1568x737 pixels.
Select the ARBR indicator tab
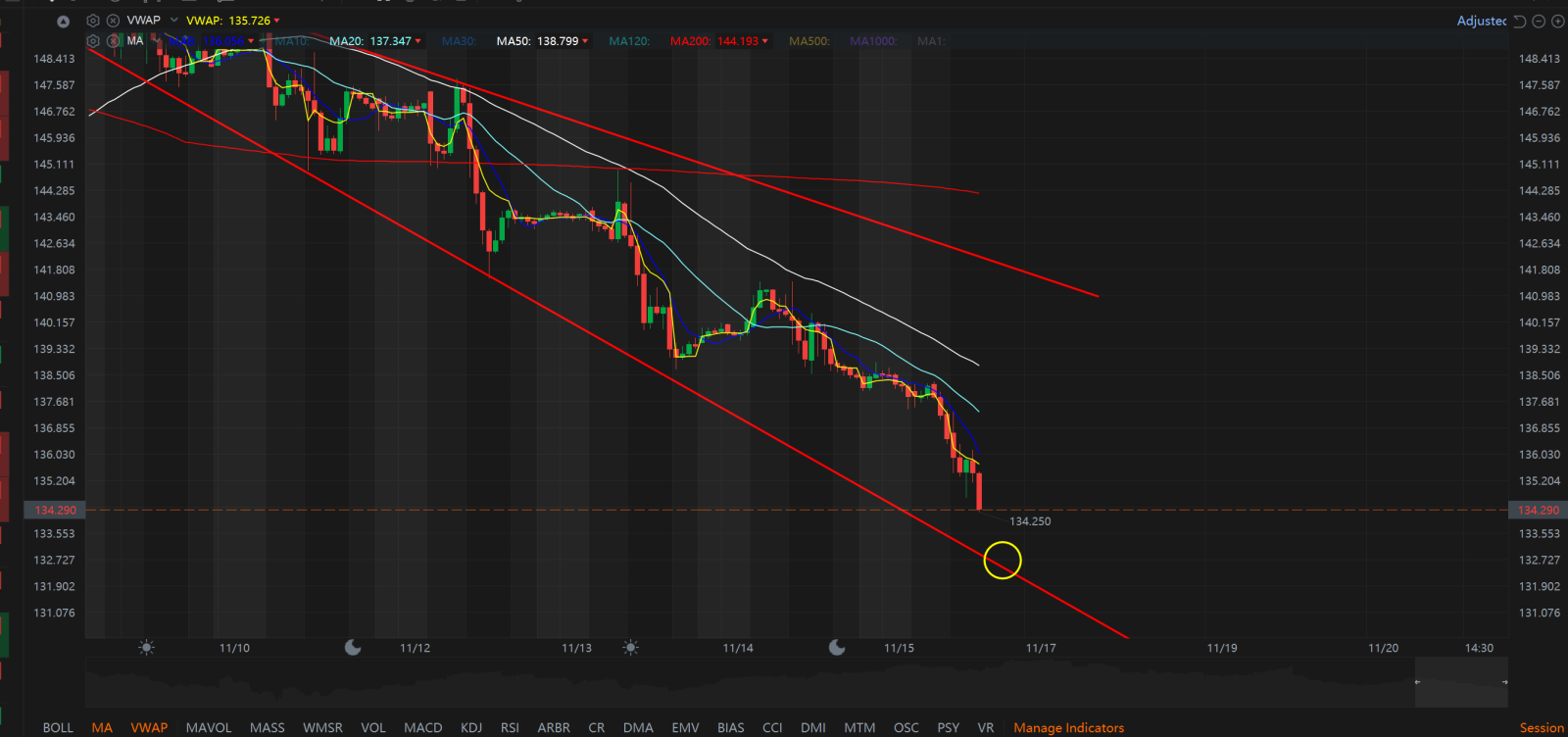pos(554,727)
